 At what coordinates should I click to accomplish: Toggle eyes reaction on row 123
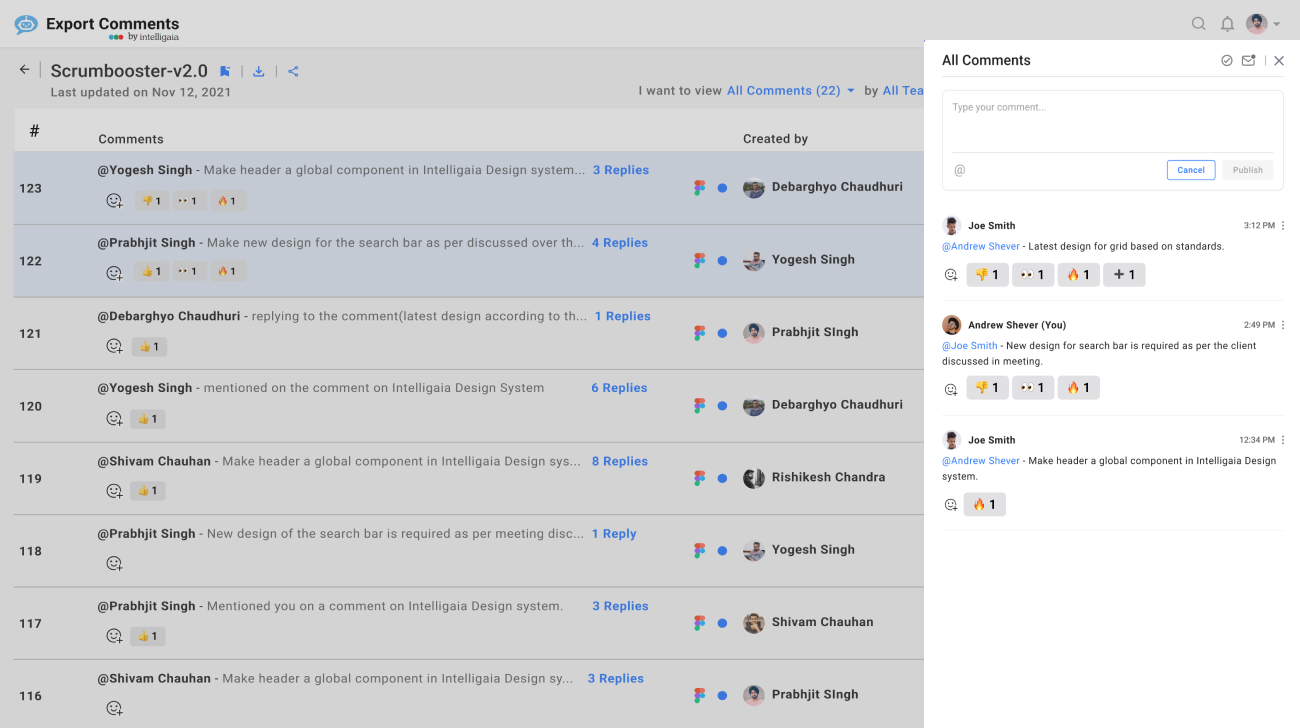click(x=189, y=201)
